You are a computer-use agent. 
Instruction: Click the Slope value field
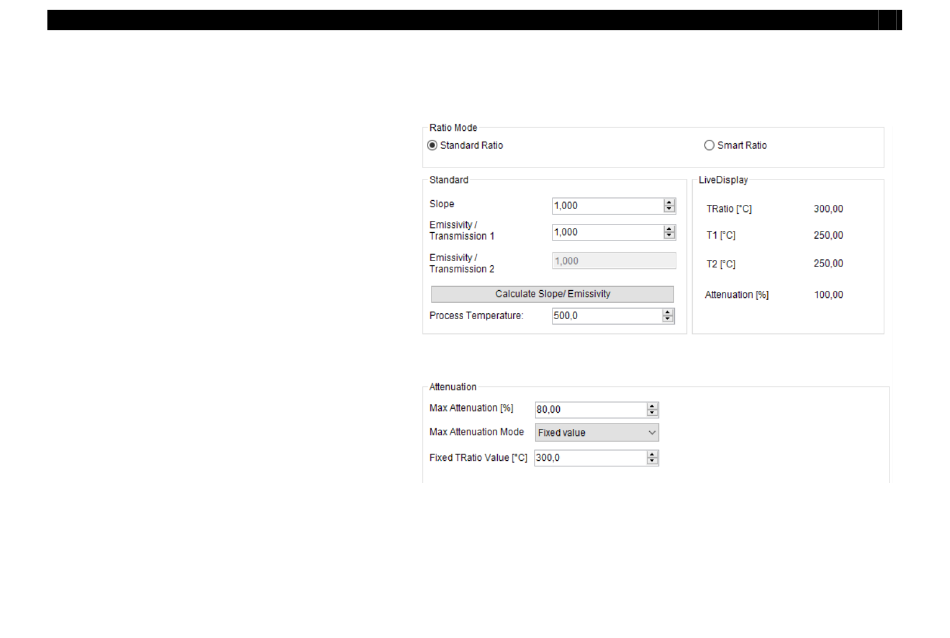pyautogui.click(x=608, y=206)
